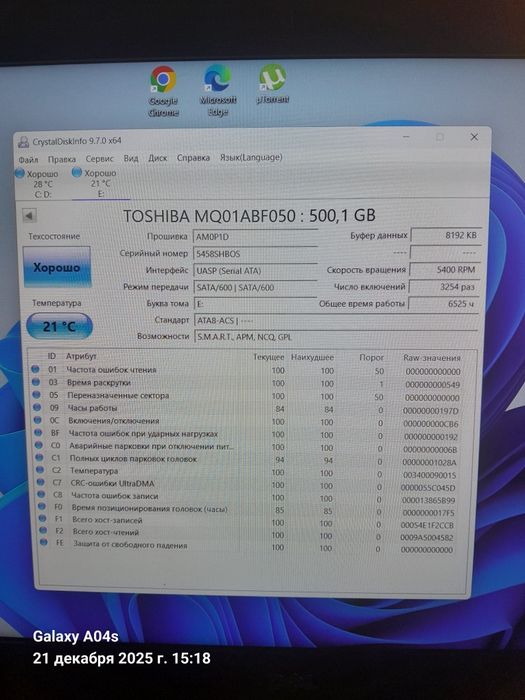525x700 pixels.
Task: Click the Атрибут column header
Action: pos(81,356)
